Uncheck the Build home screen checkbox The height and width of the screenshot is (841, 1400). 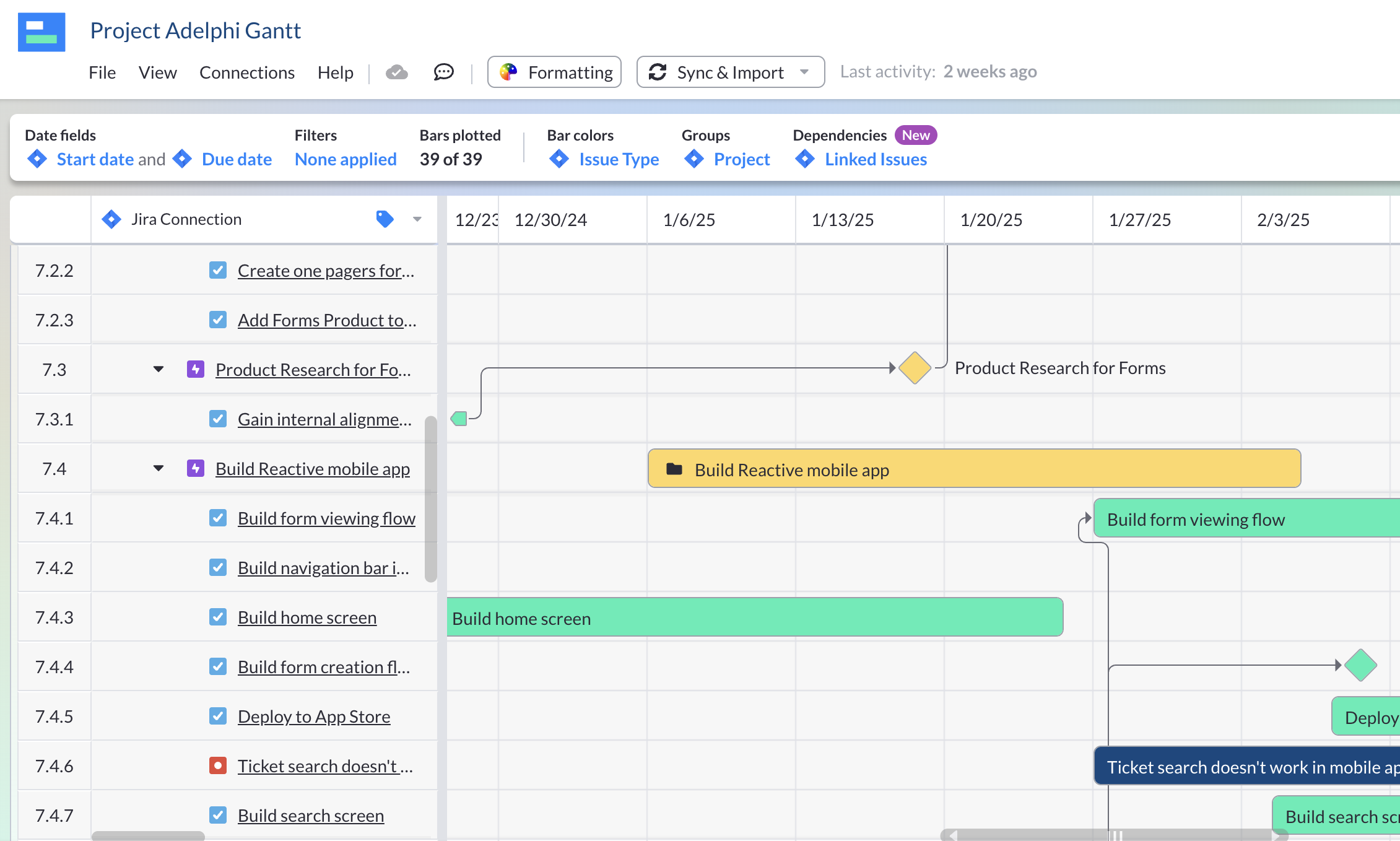[218, 617]
